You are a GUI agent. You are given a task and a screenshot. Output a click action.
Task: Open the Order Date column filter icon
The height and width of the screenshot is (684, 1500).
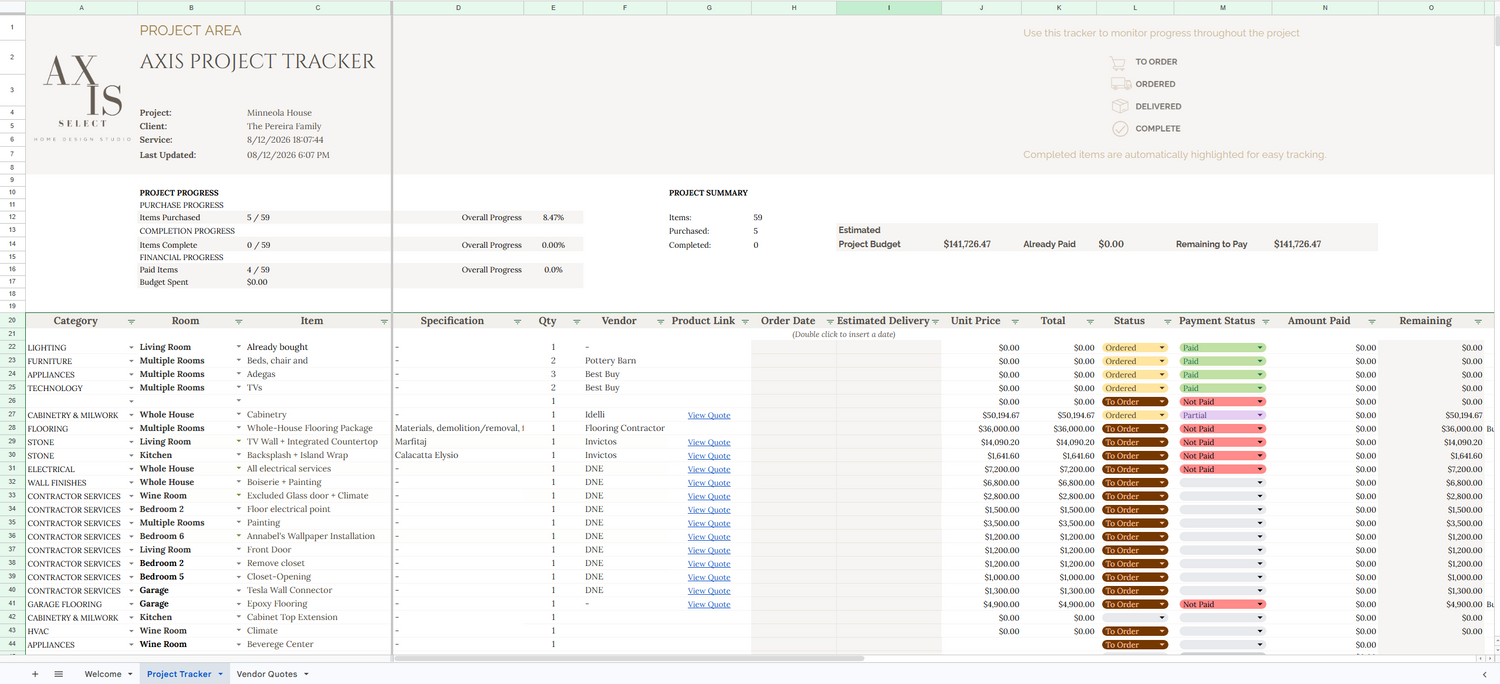[829, 322]
